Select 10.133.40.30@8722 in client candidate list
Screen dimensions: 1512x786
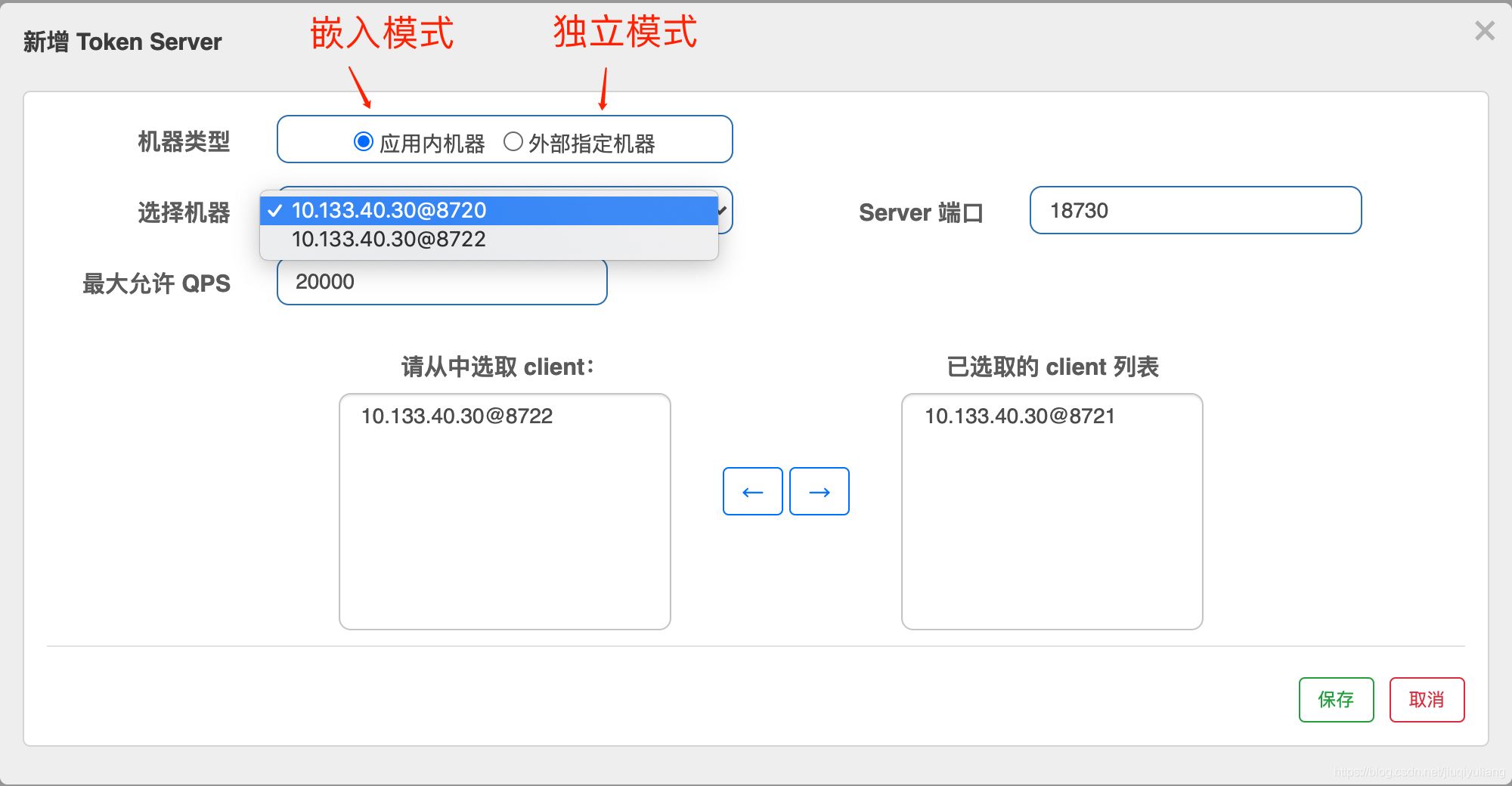tap(457, 416)
